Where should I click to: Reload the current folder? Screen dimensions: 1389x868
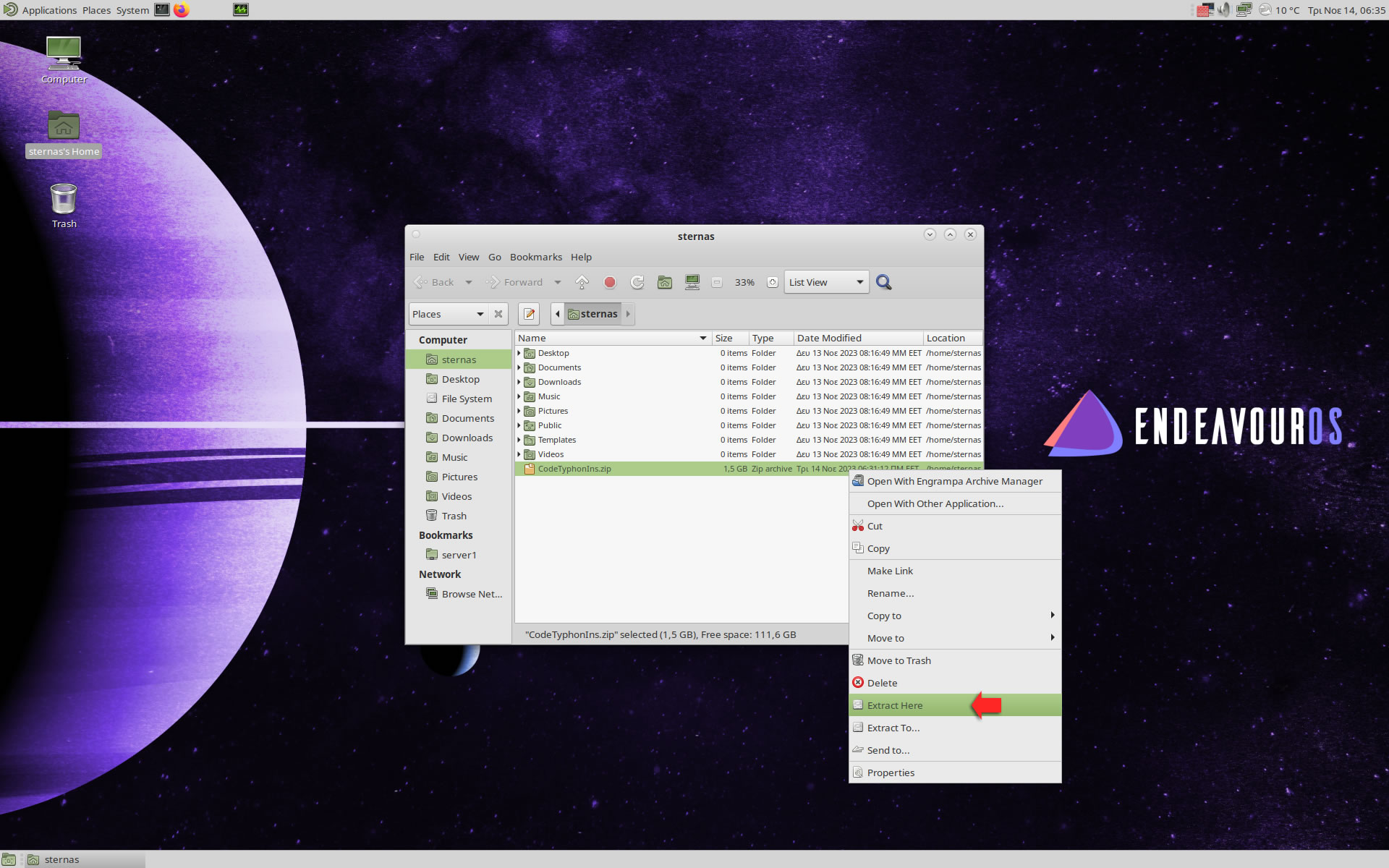point(637,282)
